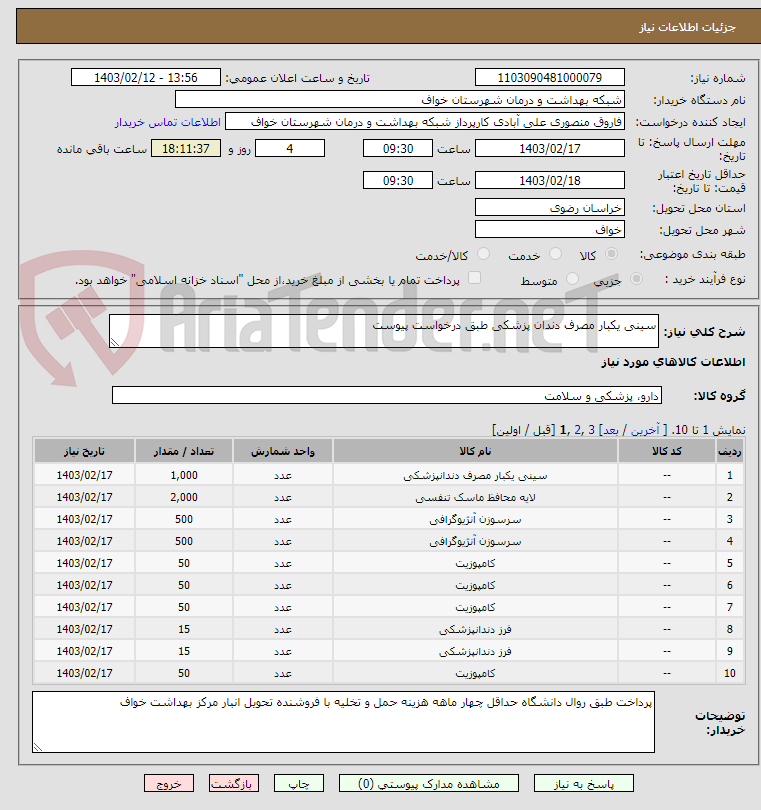The image size is (761, 810).
Task: Click the چاپ print button
Action: [x=299, y=784]
